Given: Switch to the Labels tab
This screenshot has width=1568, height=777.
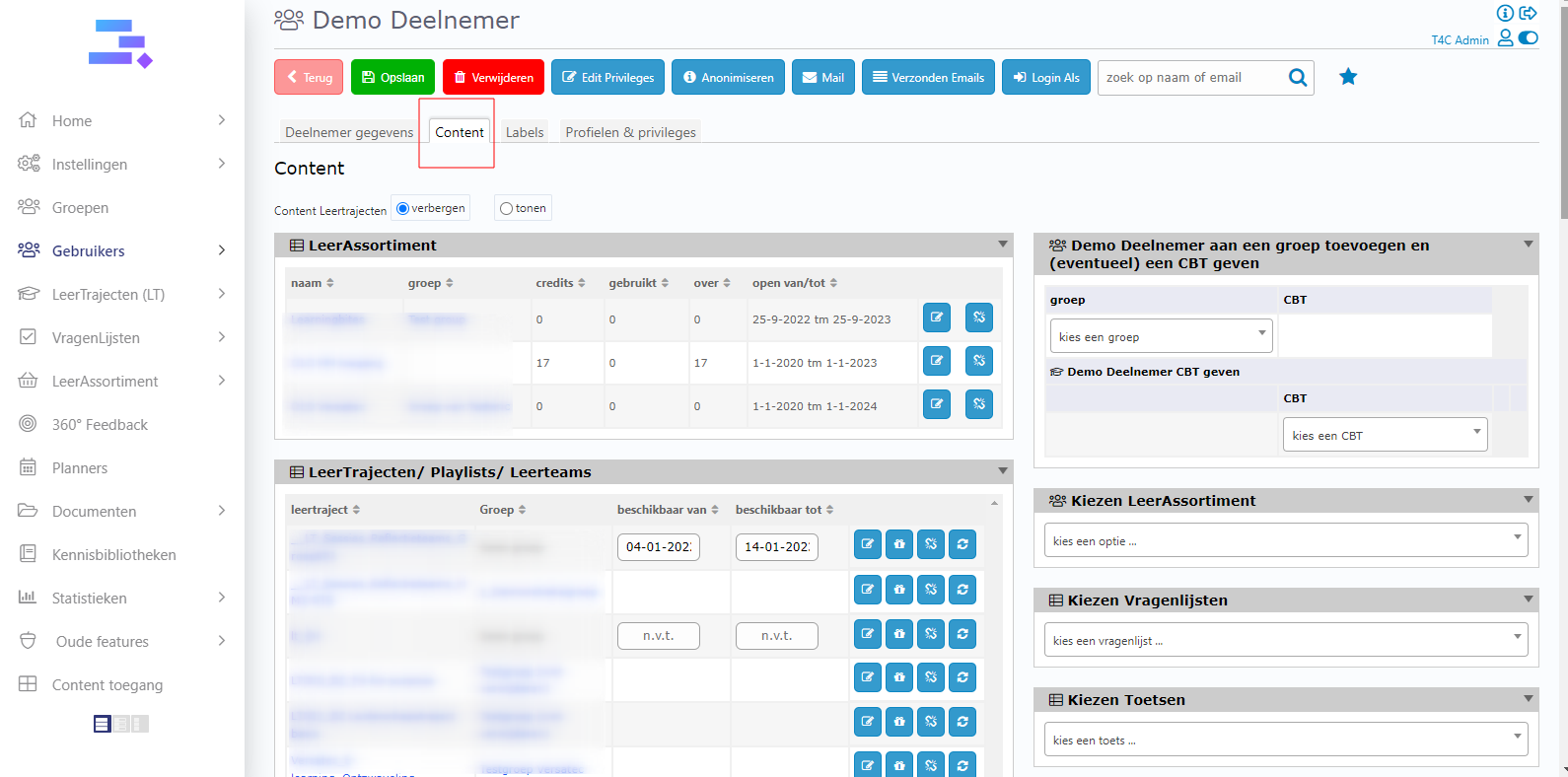Looking at the screenshot, I should [525, 132].
